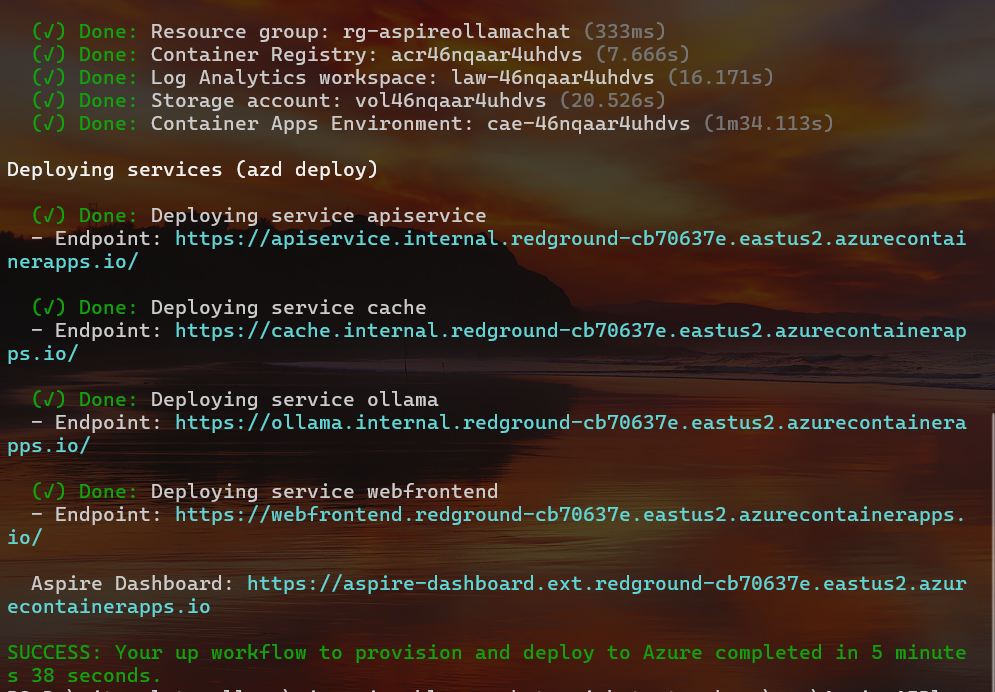This screenshot has width=995, height=692.
Task: Click the 'Container Registry: acr46nqaar4uhdvs' text
Action: pos(366,55)
